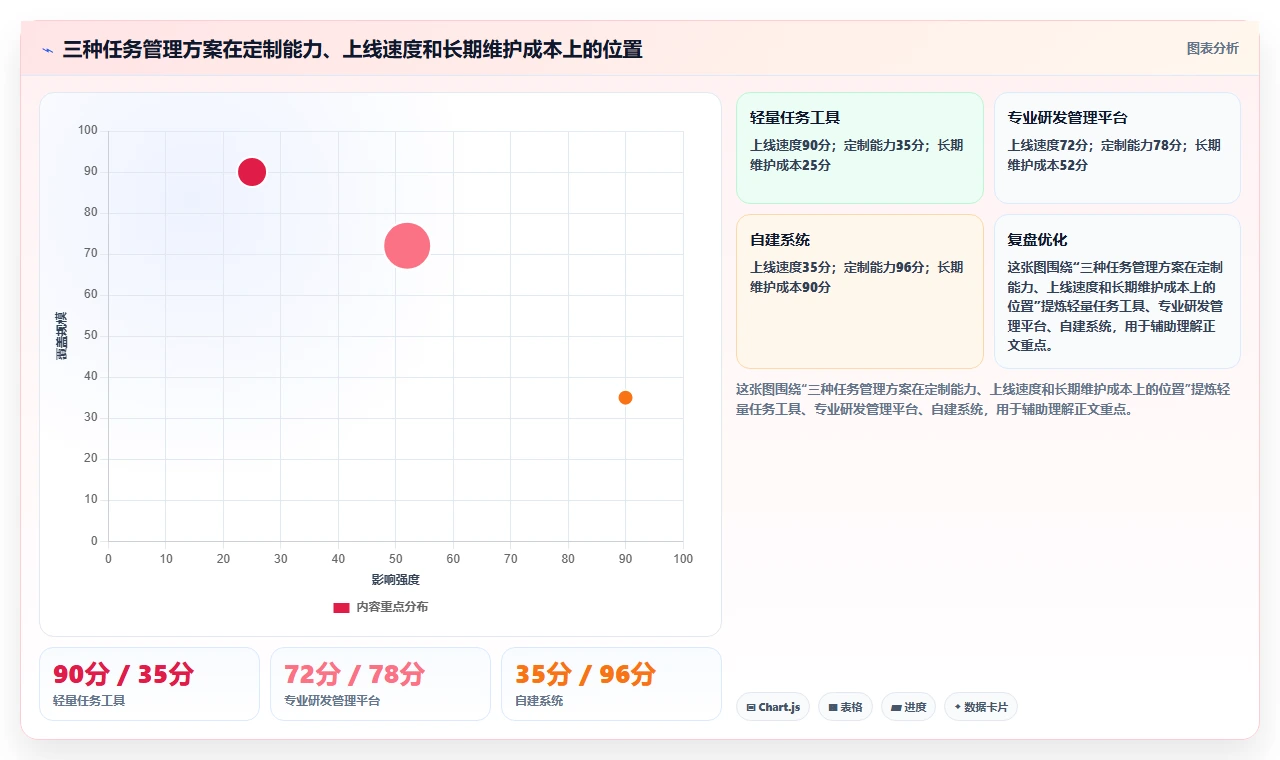Click the 影响强度 x-axis title
1280x760 pixels.
(x=395, y=580)
